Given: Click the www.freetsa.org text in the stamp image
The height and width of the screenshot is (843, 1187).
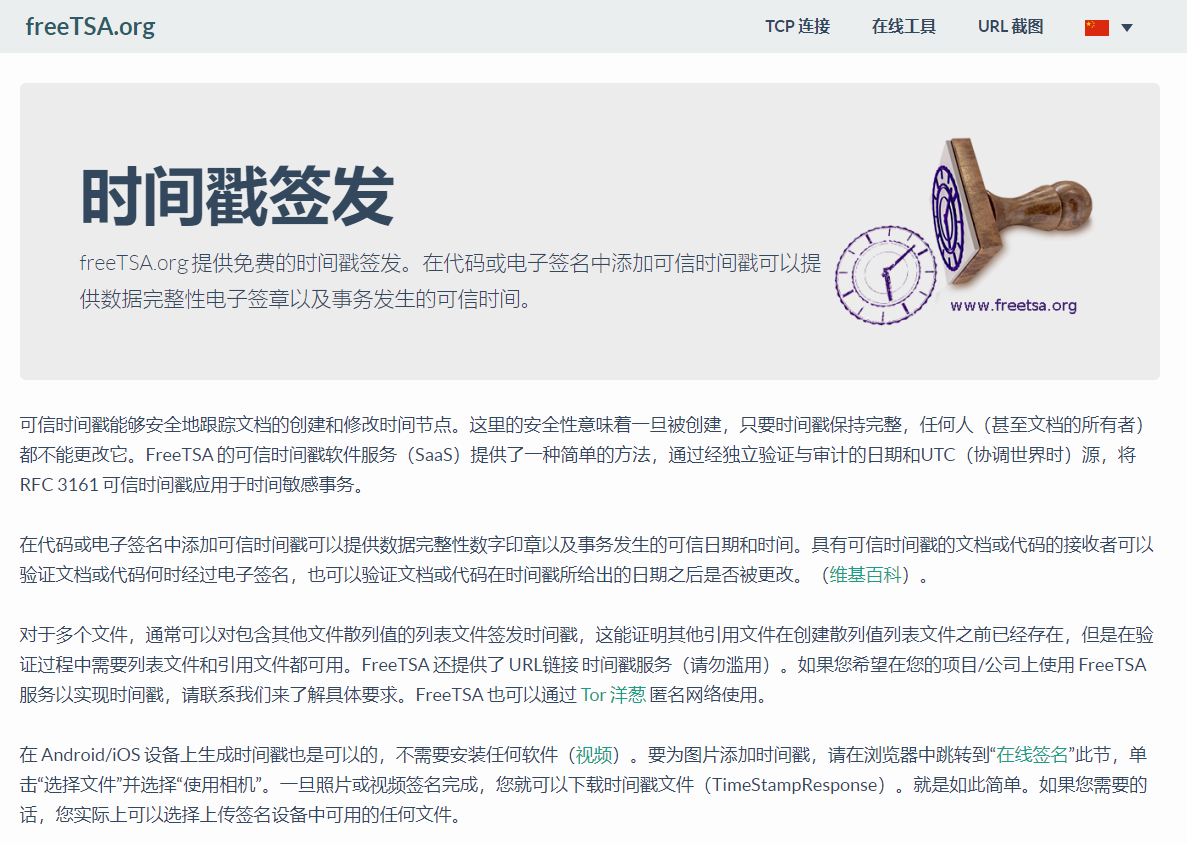Looking at the screenshot, I should pyautogui.click(x=1013, y=306).
